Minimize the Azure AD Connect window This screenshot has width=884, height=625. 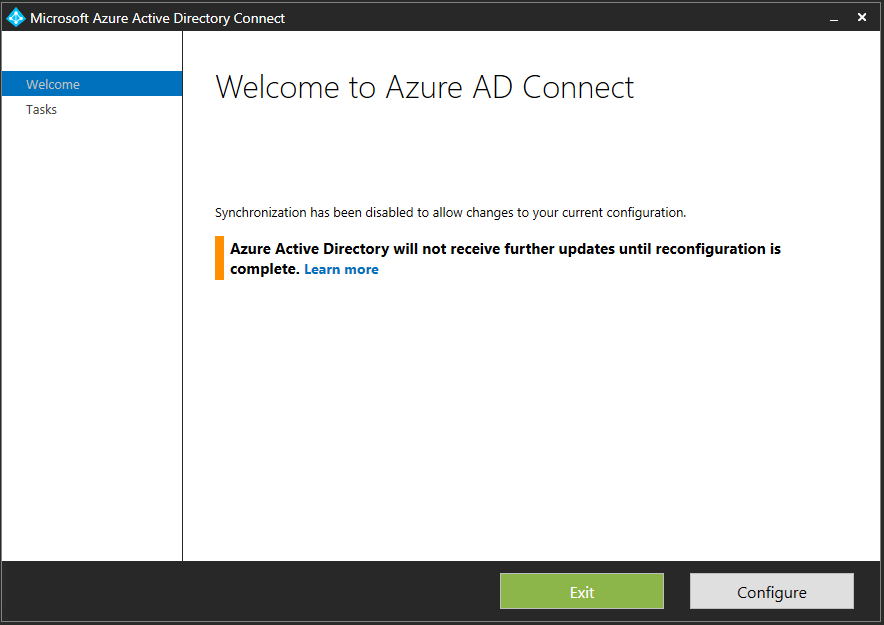(834, 18)
